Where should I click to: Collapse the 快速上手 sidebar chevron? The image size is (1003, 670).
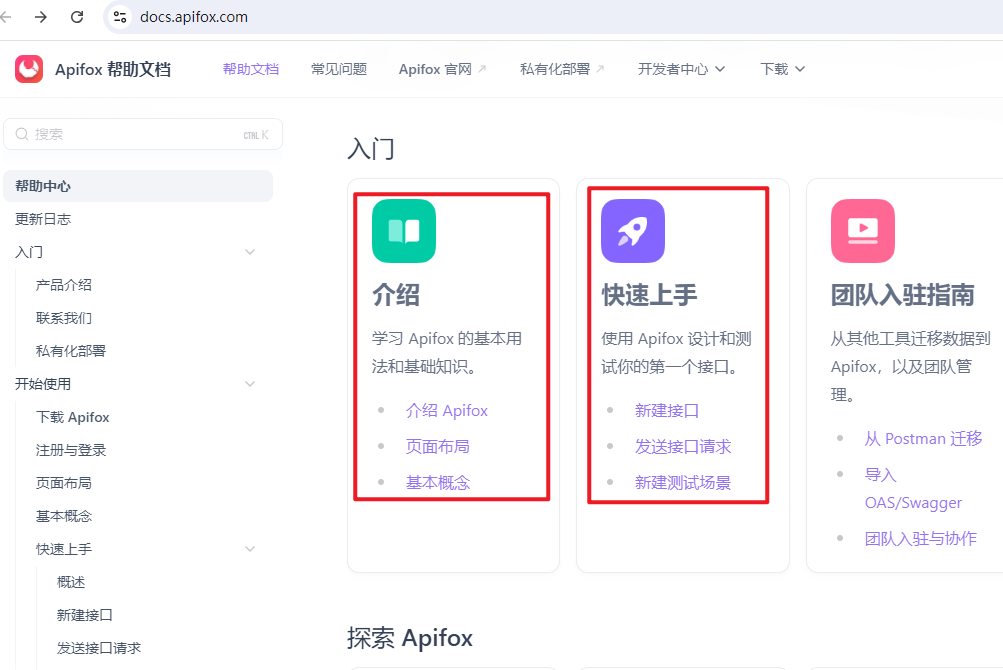[250, 549]
